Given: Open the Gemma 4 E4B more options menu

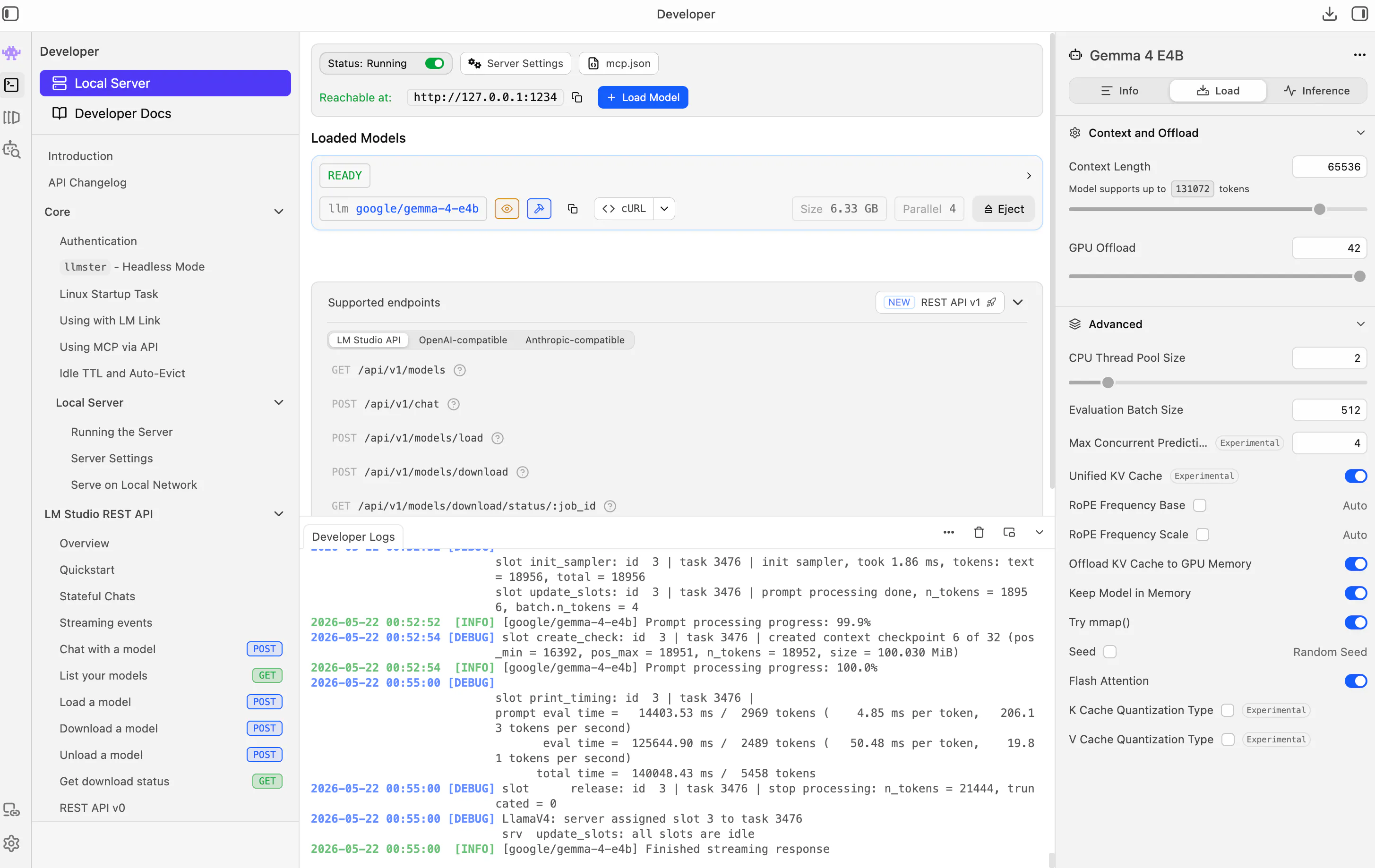Looking at the screenshot, I should pos(1359,55).
